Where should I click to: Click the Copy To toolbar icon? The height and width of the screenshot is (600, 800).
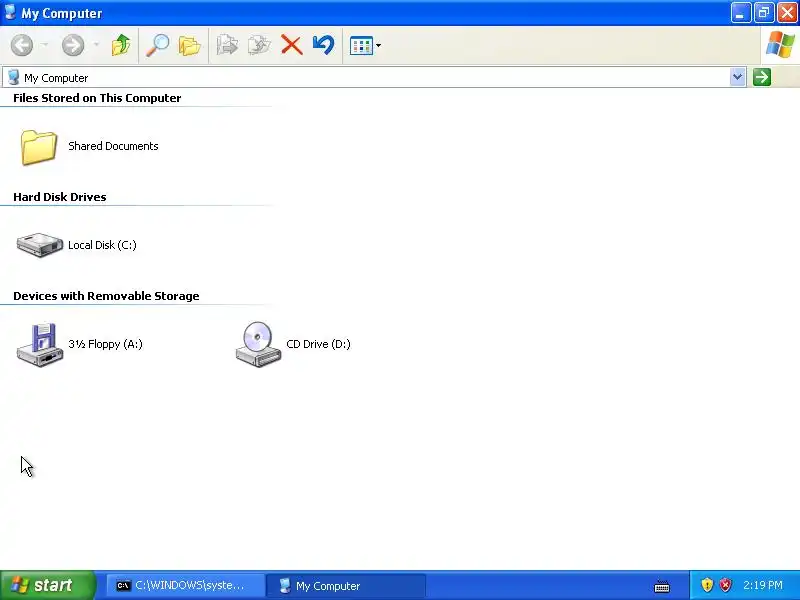point(259,45)
